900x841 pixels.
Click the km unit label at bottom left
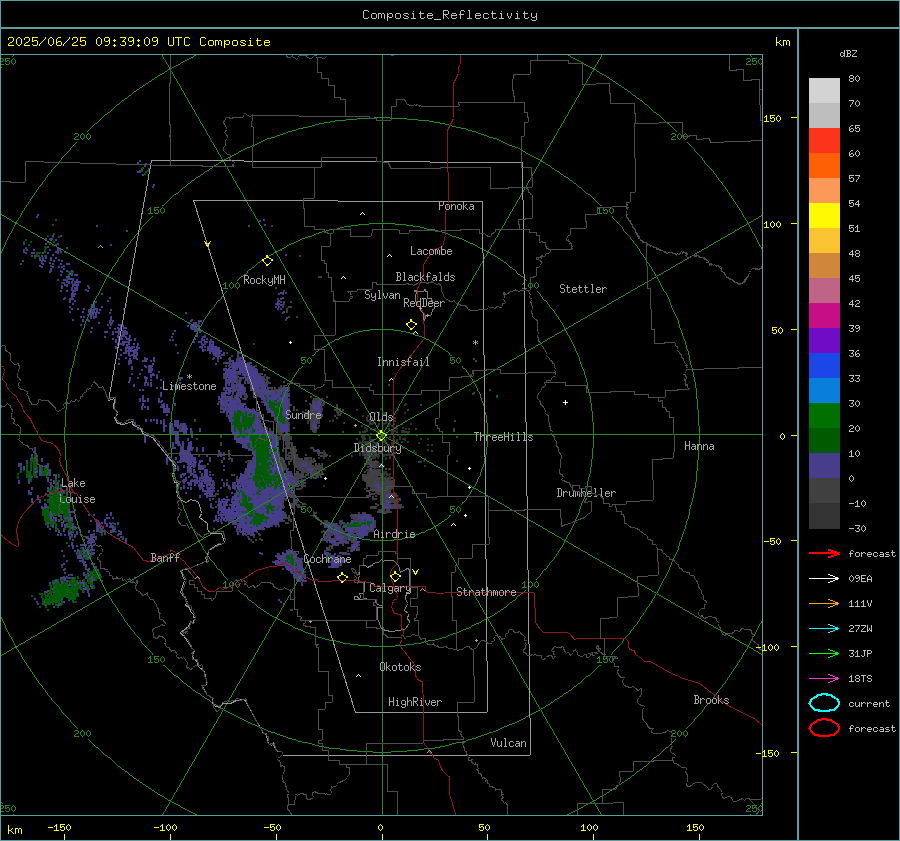[x=14, y=830]
